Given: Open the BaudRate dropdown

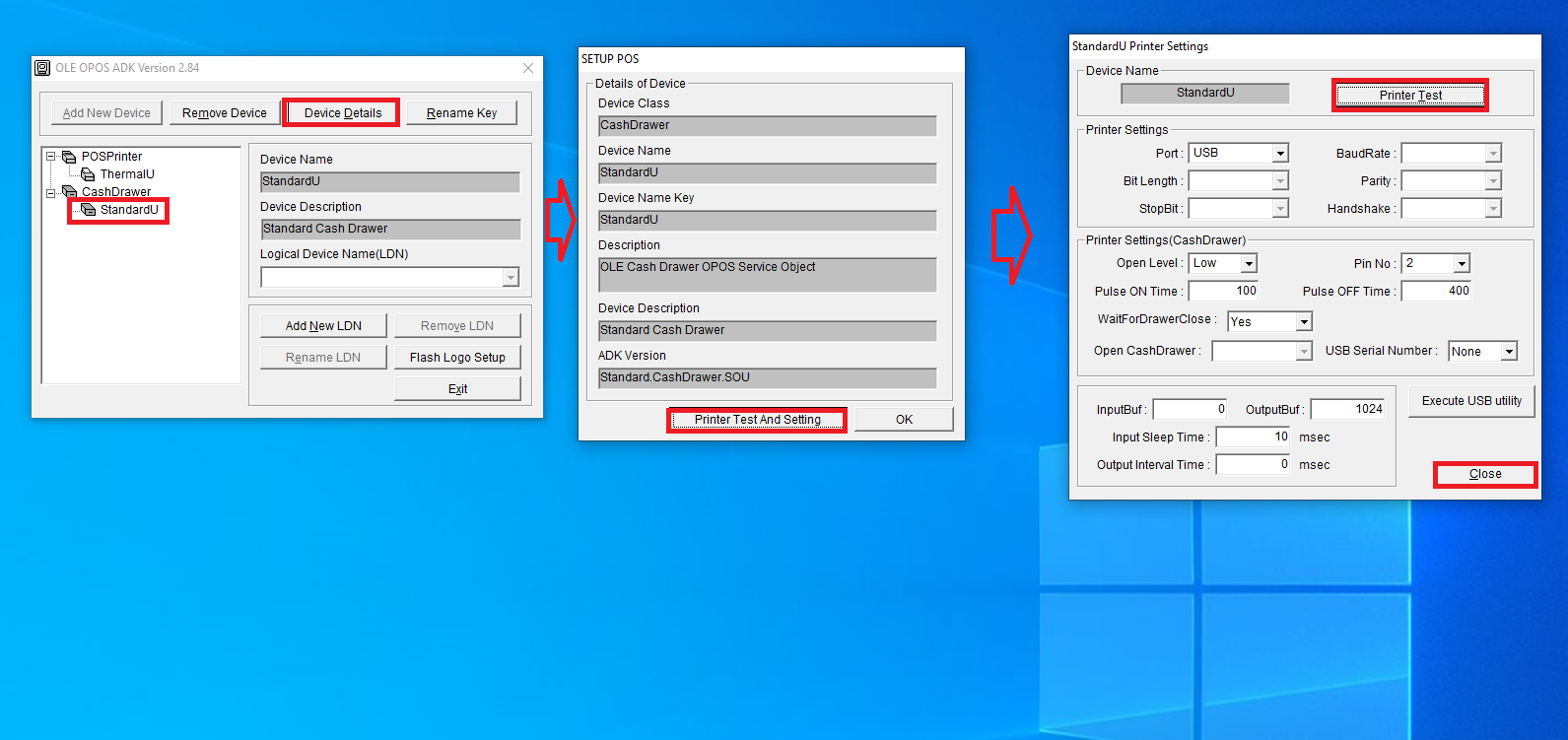Looking at the screenshot, I should coord(1493,154).
